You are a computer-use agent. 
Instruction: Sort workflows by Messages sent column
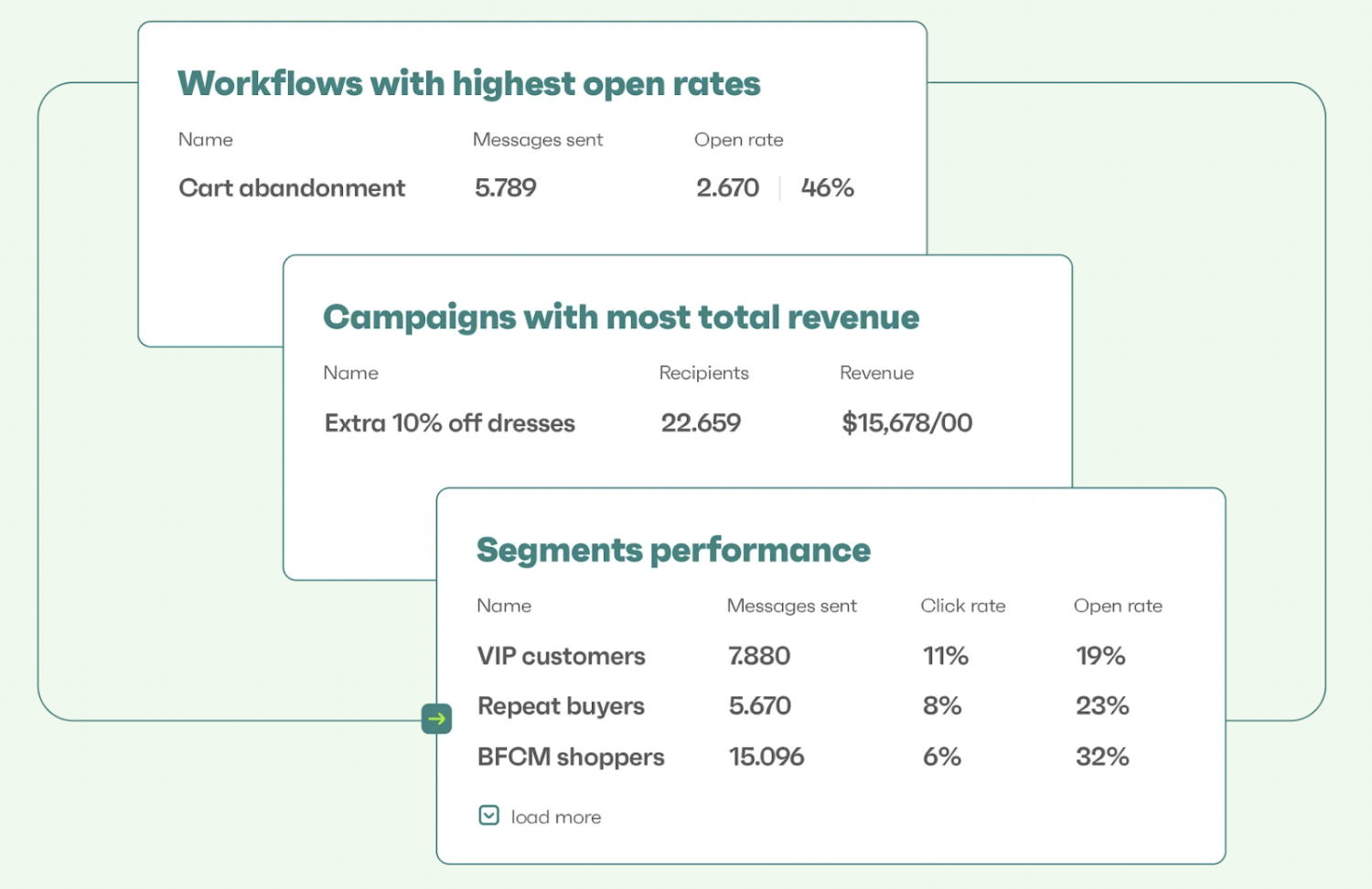pos(538,140)
